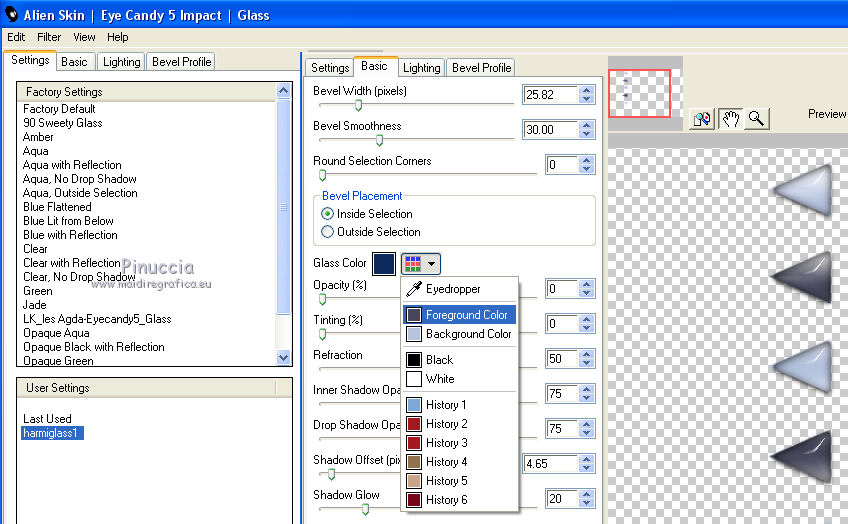The width and height of the screenshot is (848, 524).
Task: Select History 3 color
Action: click(459, 442)
